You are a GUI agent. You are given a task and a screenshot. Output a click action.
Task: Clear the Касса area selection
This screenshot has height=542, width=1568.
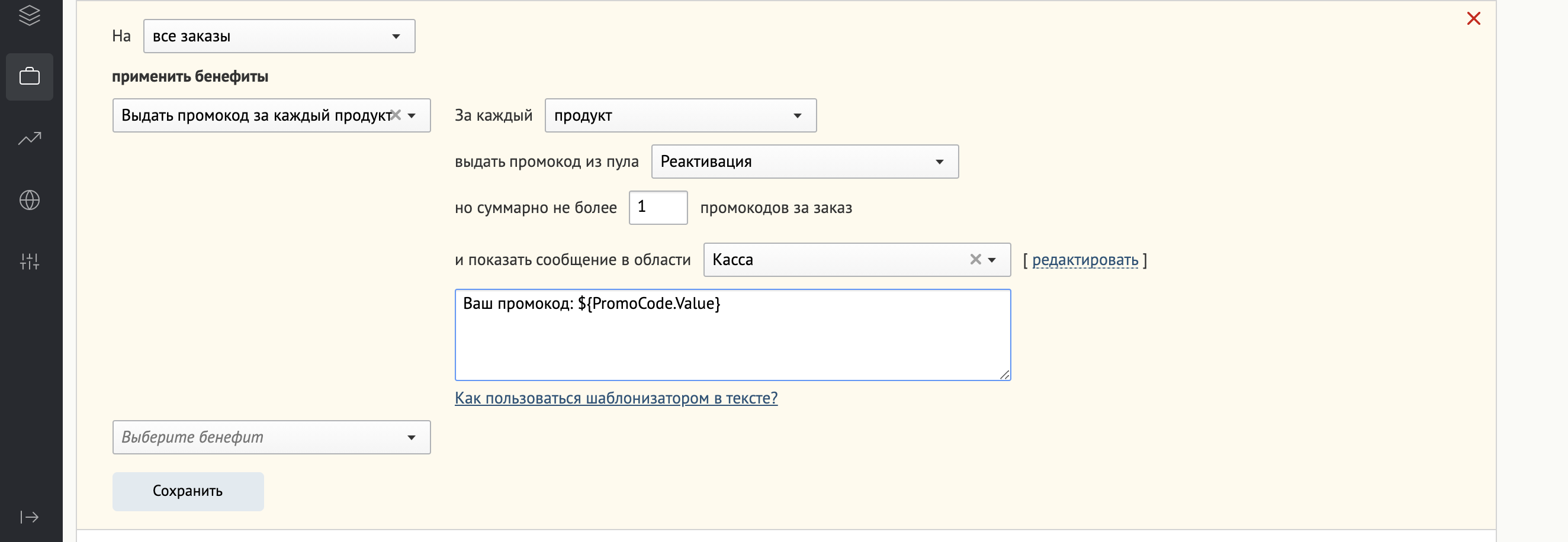(x=975, y=260)
